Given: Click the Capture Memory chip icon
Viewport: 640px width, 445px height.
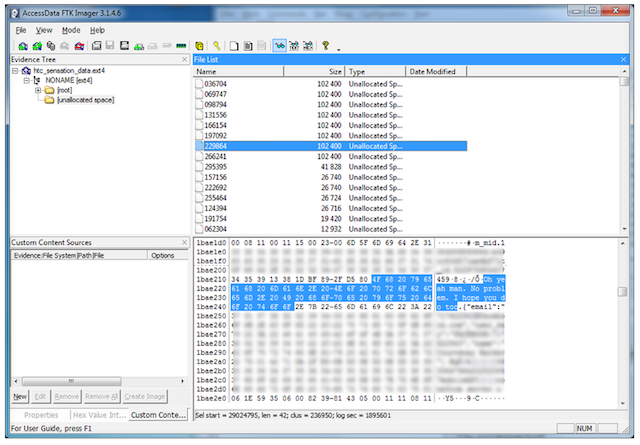Looking at the screenshot, I should point(181,46).
